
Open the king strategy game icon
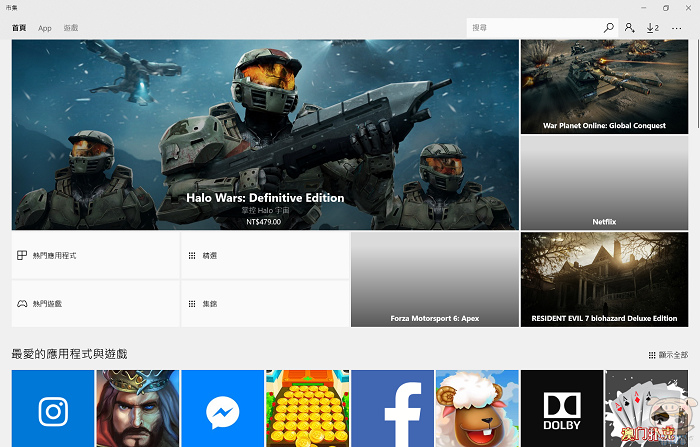(138, 408)
